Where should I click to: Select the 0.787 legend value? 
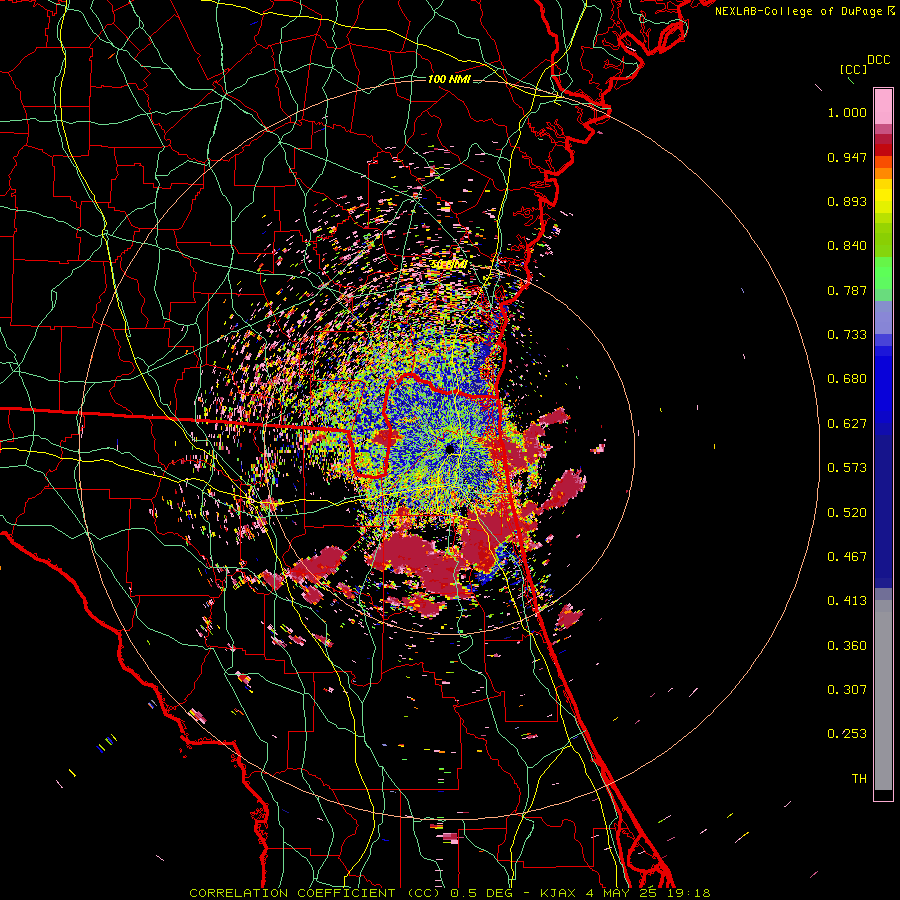pos(847,290)
